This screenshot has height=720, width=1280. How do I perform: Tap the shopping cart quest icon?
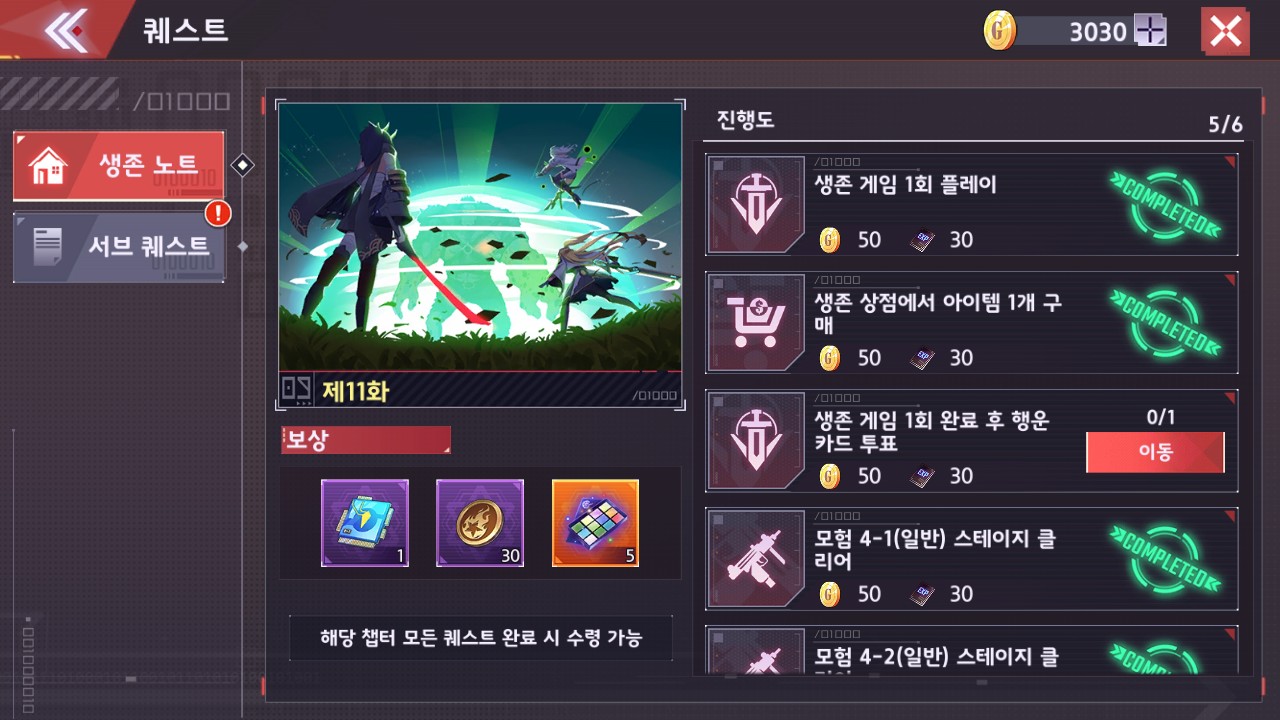pos(755,323)
